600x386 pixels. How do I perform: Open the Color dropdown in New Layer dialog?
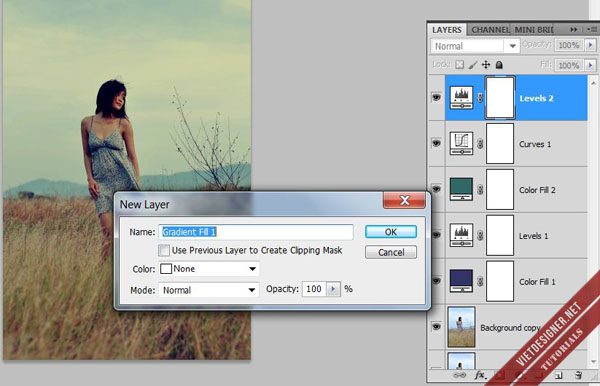tap(209, 269)
